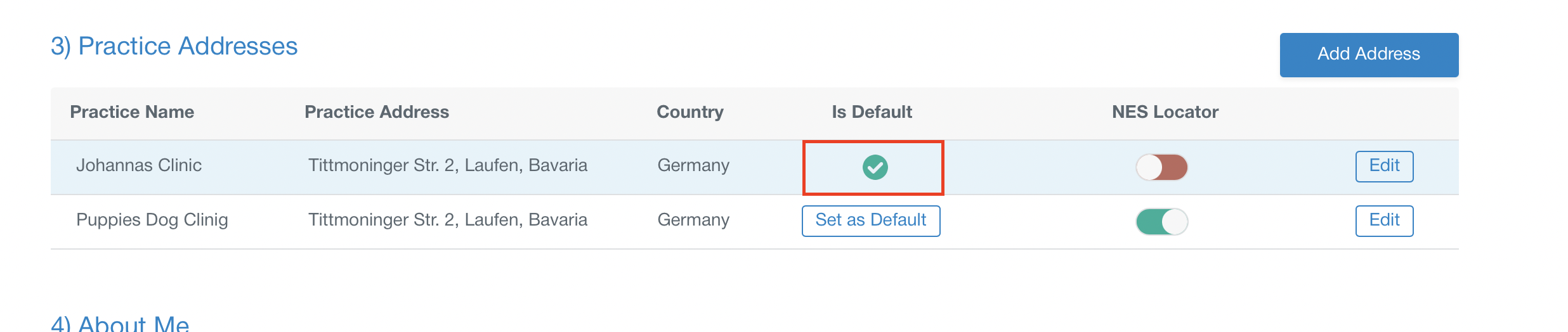
Task: Select the Johannas Clinic name cell
Action: 139,165
